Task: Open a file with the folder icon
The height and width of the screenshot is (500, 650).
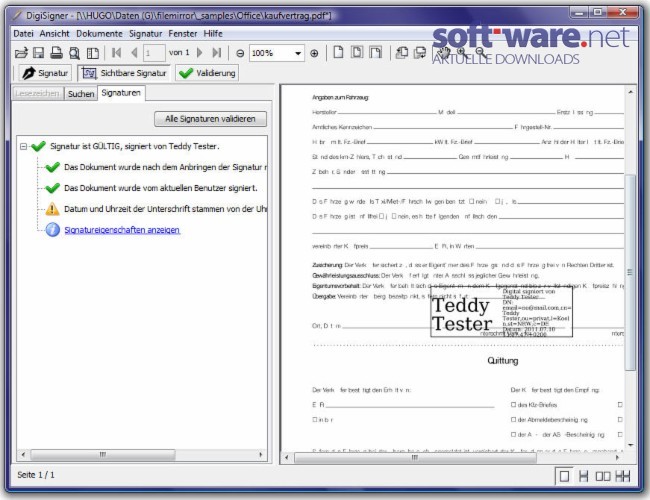Action: 21,53
